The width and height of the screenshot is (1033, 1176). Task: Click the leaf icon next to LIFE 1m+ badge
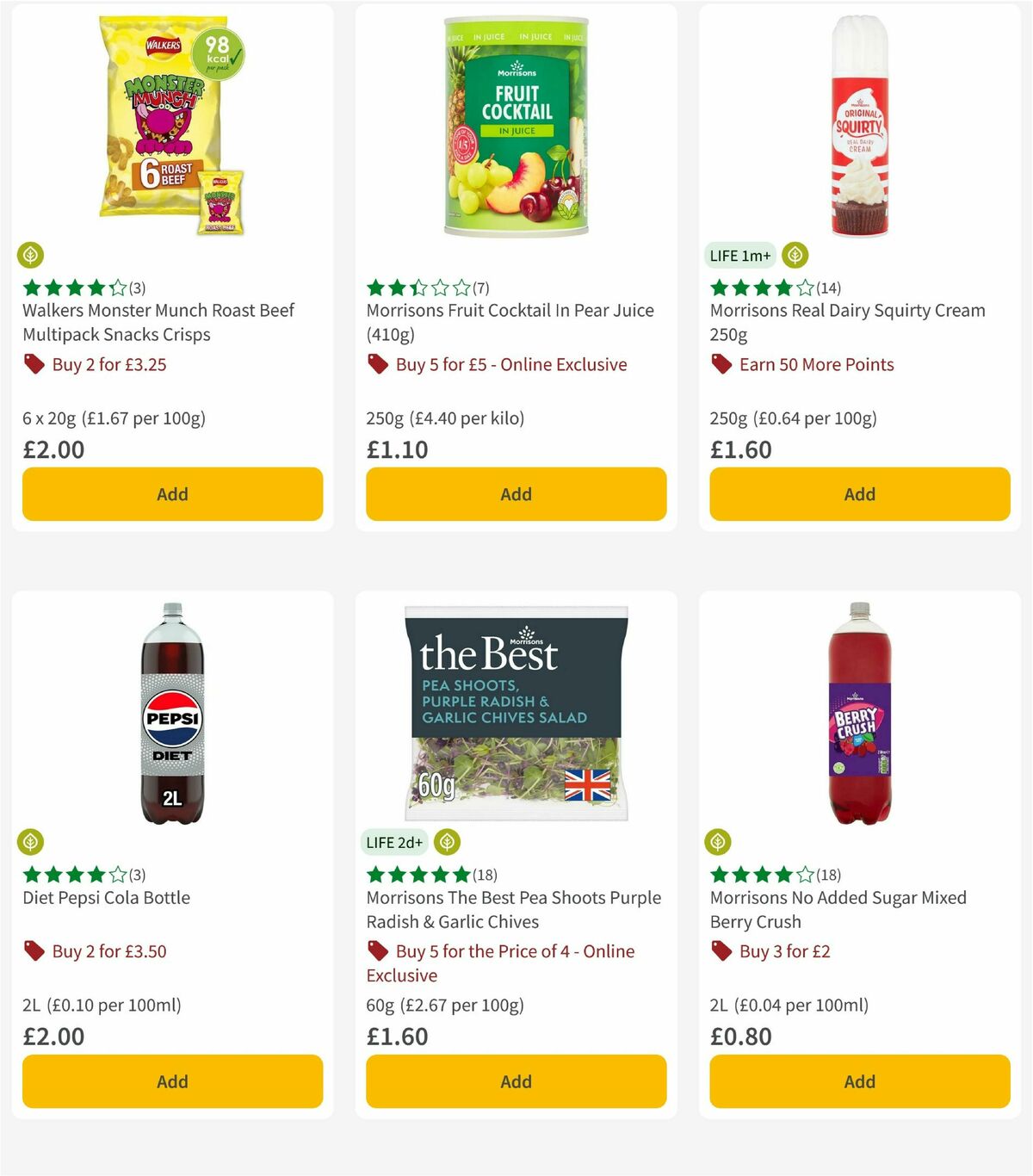tap(795, 255)
